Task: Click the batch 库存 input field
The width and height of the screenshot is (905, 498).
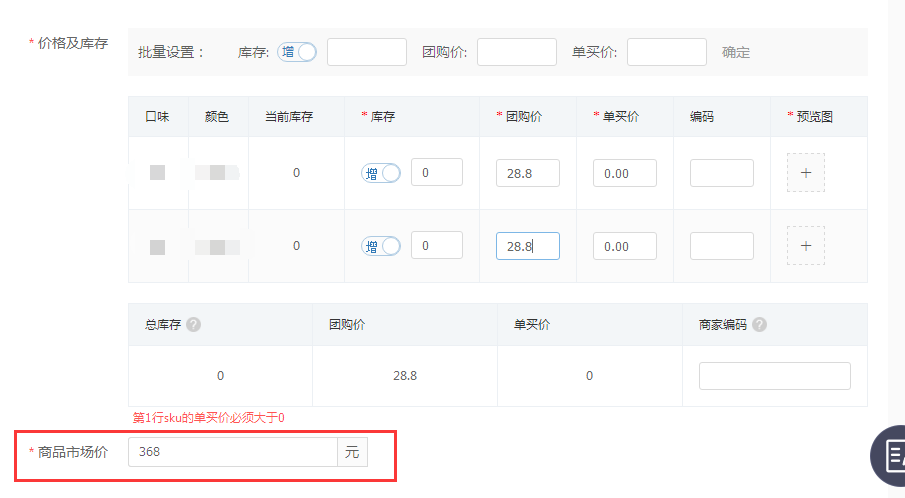Action: coord(366,52)
